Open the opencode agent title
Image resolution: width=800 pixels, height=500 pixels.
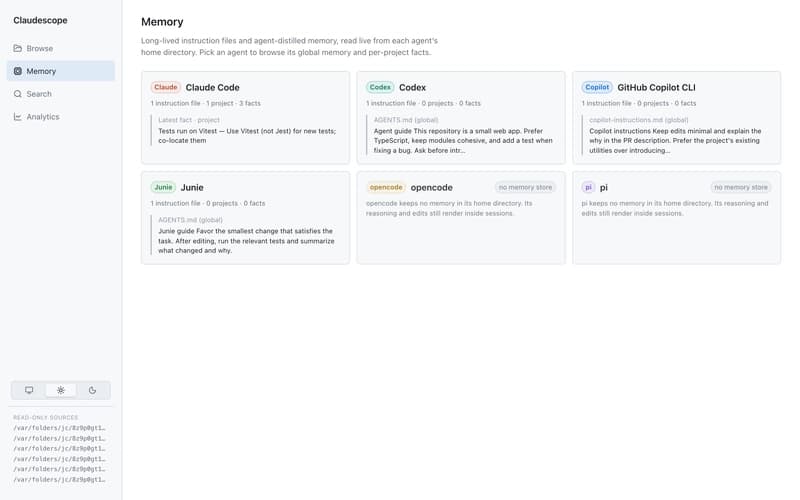pos(432,188)
